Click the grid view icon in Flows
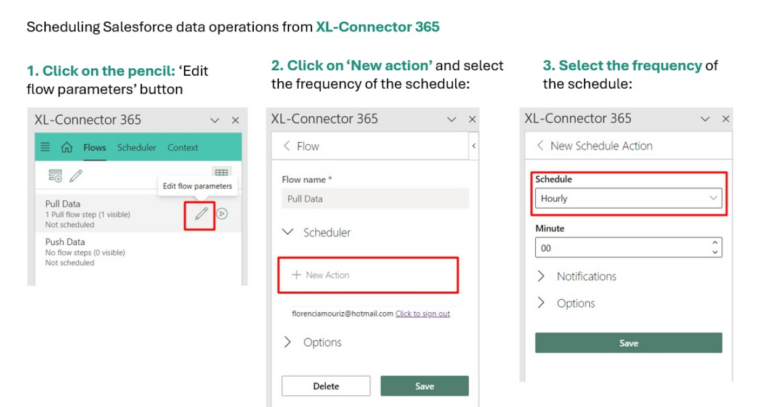768x407 pixels. click(221, 173)
